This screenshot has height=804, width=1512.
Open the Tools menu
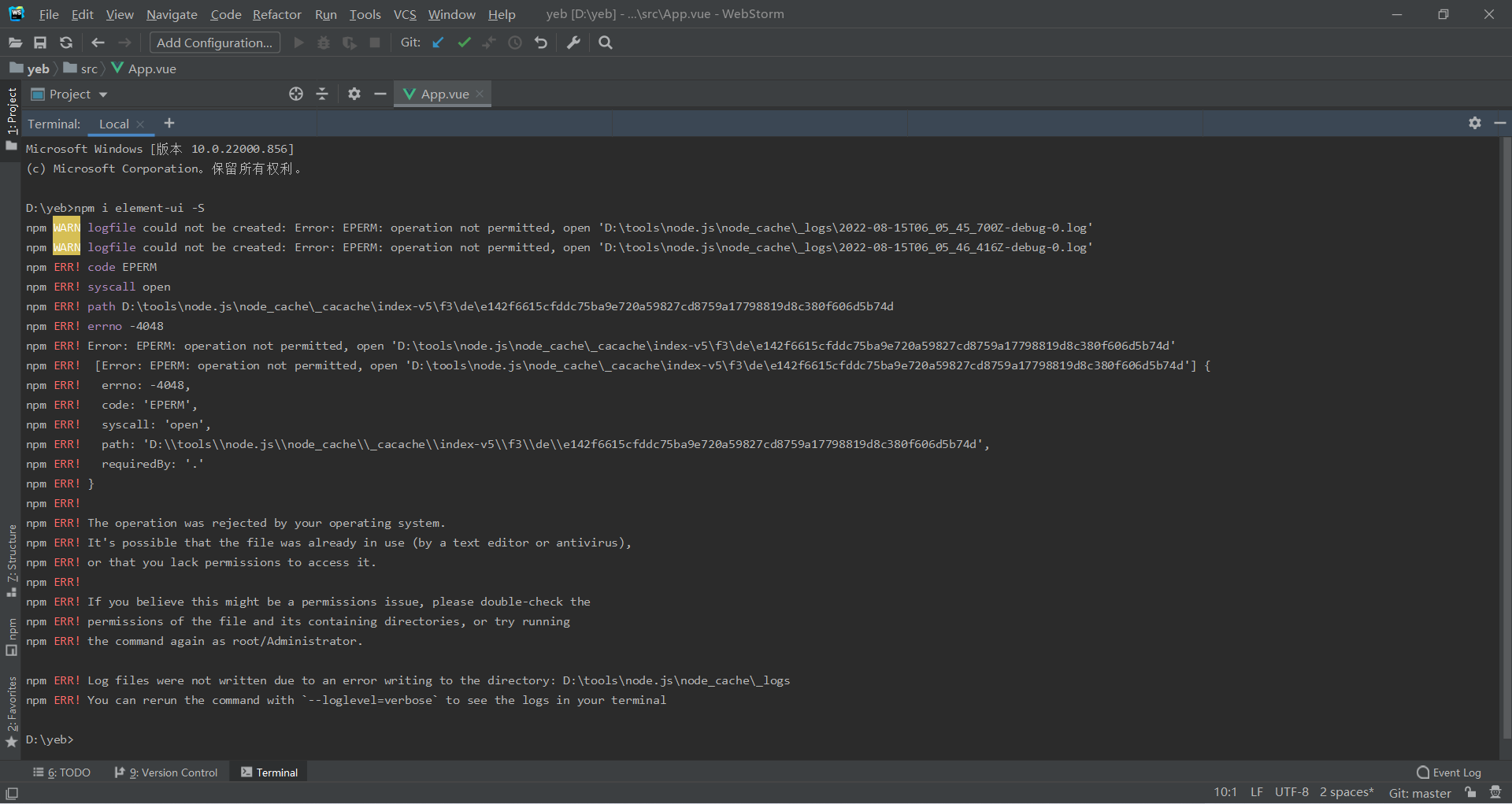[365, 14]
